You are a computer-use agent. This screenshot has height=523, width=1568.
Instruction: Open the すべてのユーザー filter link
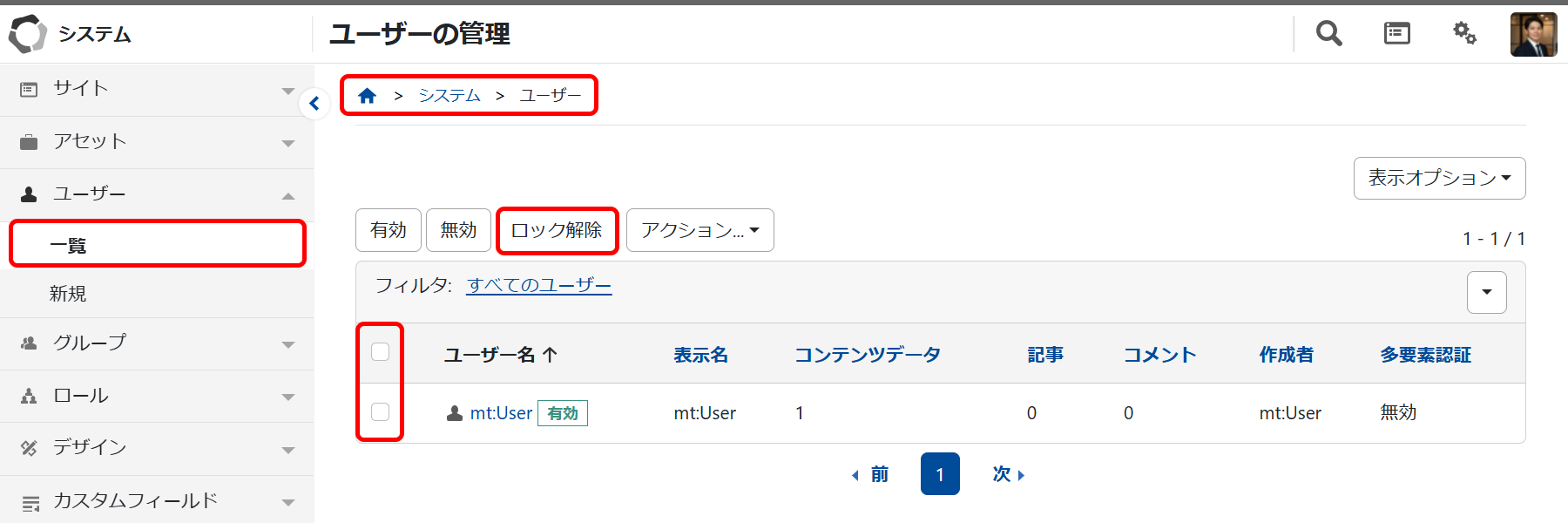pos(539,285)
